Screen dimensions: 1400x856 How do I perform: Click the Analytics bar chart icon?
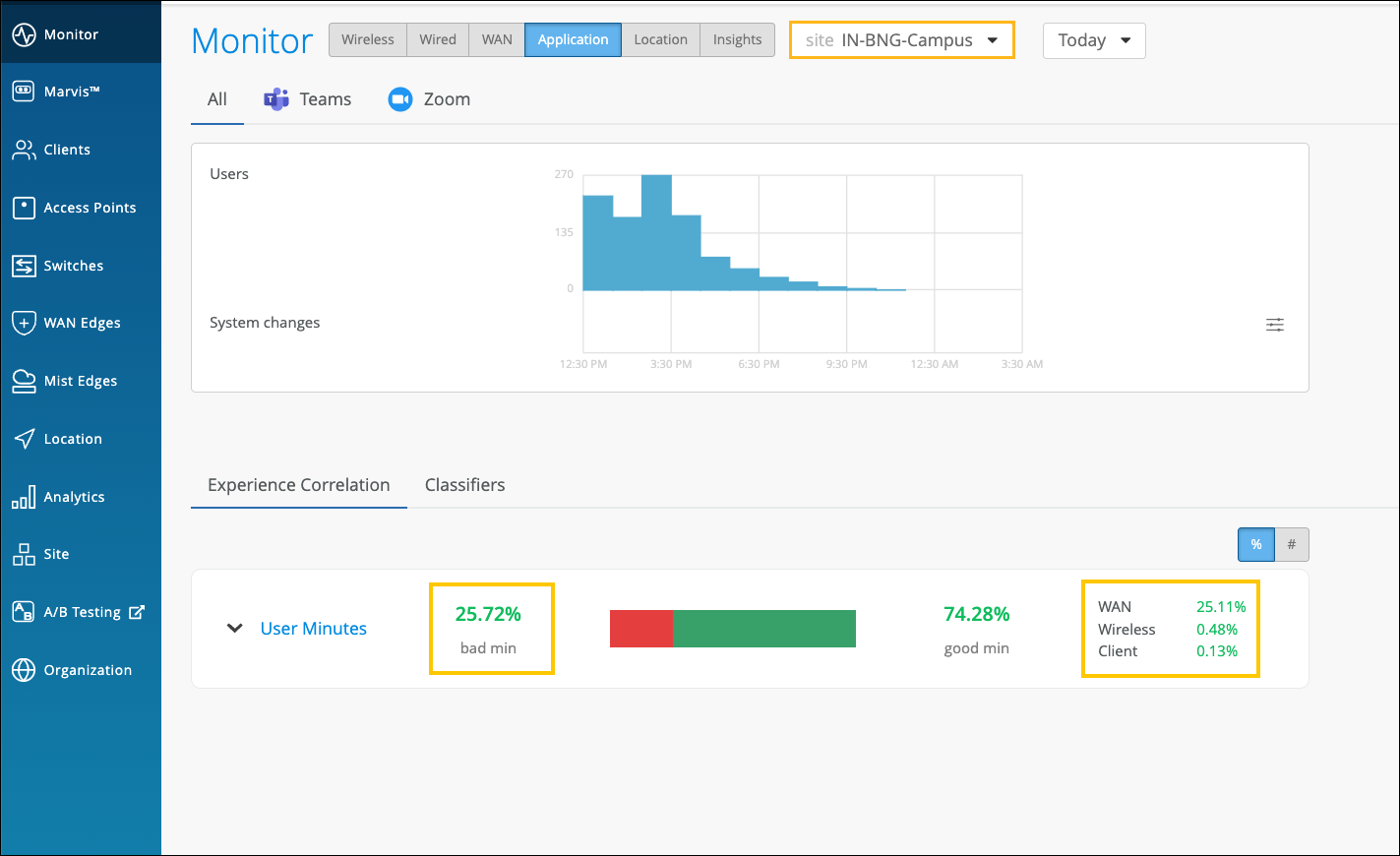tap(24, 497)
